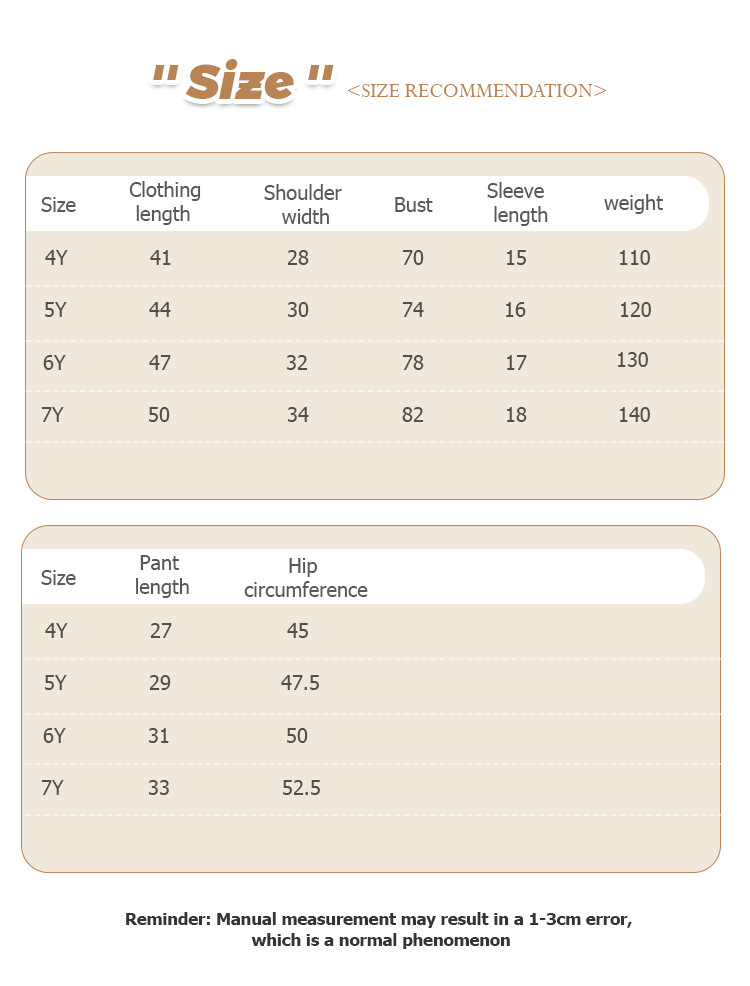Screen dimensions: 750x986
Task: Select the Shoulder width column header
Action: click(302, 204)
